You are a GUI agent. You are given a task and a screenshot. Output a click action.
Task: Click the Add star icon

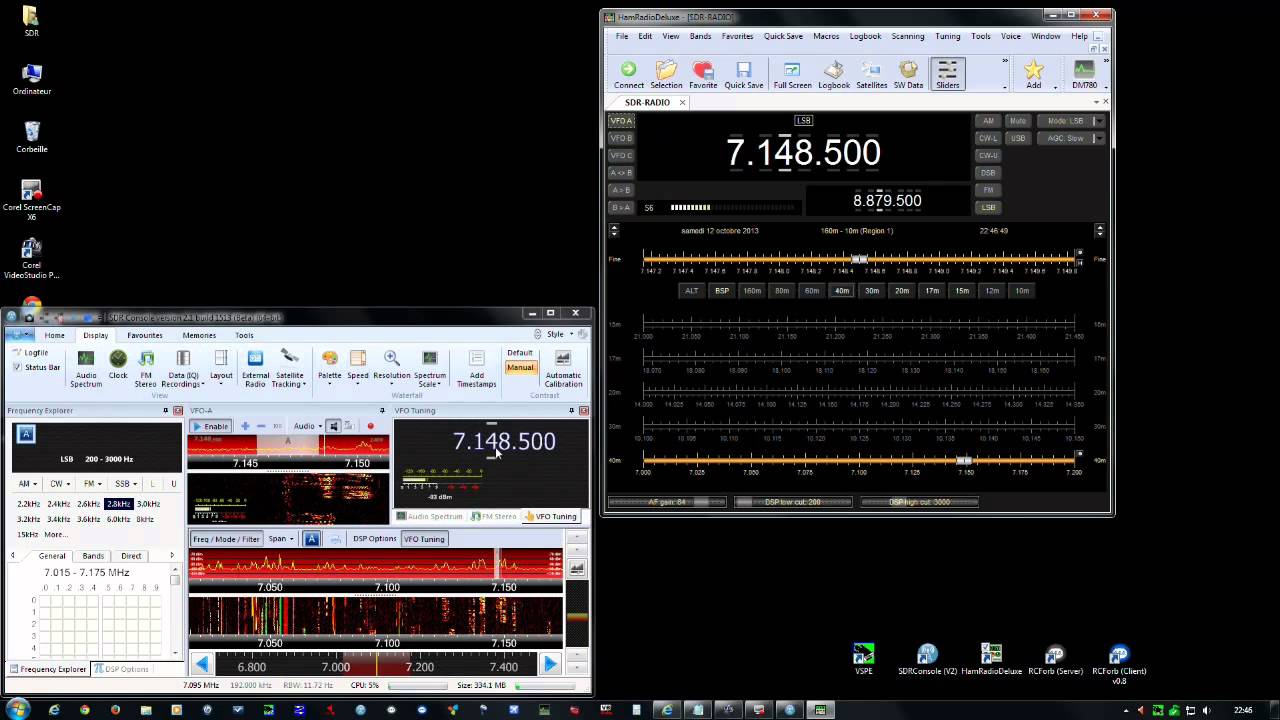(1033, 74)
